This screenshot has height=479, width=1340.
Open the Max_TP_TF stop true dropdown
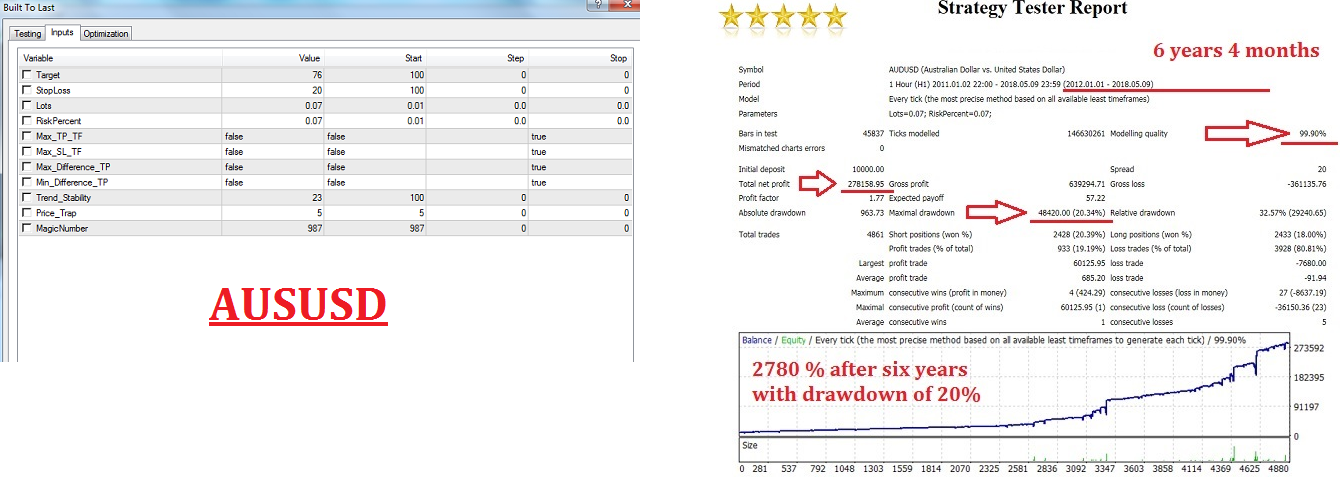pos(580,136)
